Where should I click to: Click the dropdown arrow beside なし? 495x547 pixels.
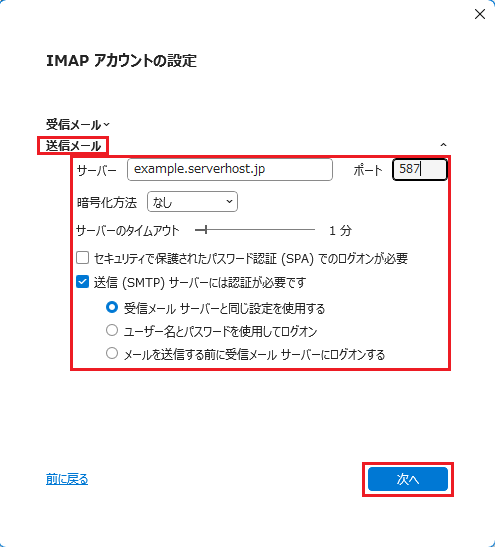(x=229, y=202)
